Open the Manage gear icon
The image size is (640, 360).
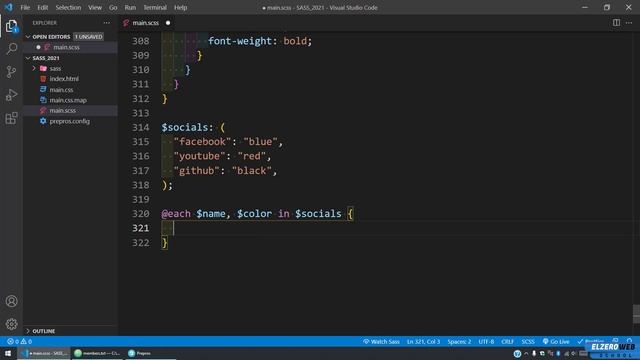(x=11, y=324)
